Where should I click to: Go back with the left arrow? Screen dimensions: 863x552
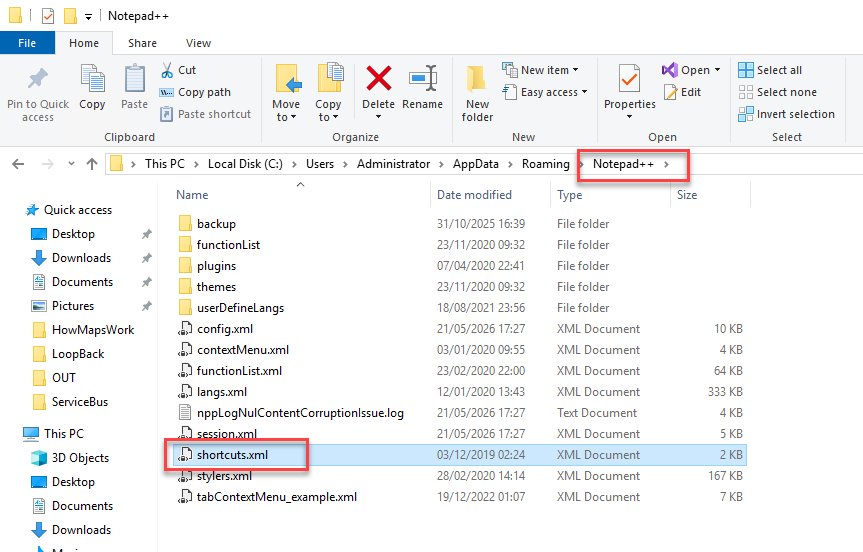tap(18, 164)
